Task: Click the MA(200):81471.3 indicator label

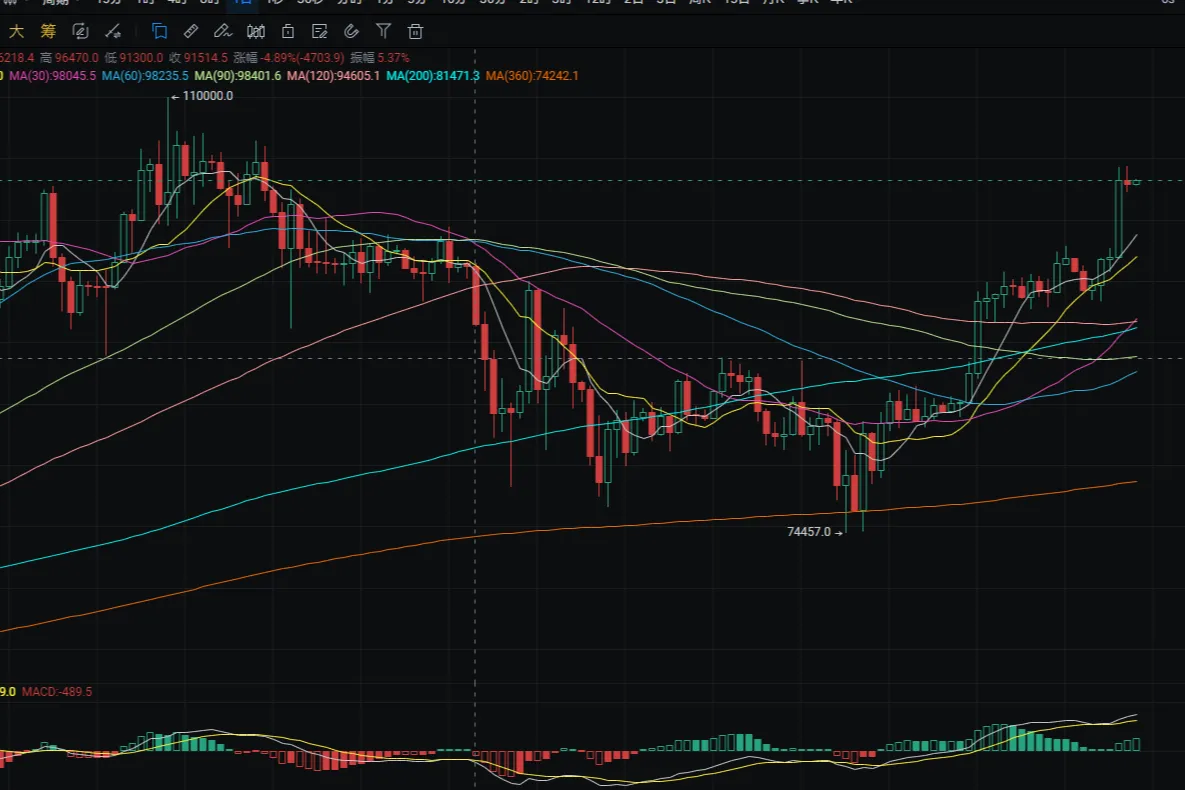Action: [x=433, y=76]
